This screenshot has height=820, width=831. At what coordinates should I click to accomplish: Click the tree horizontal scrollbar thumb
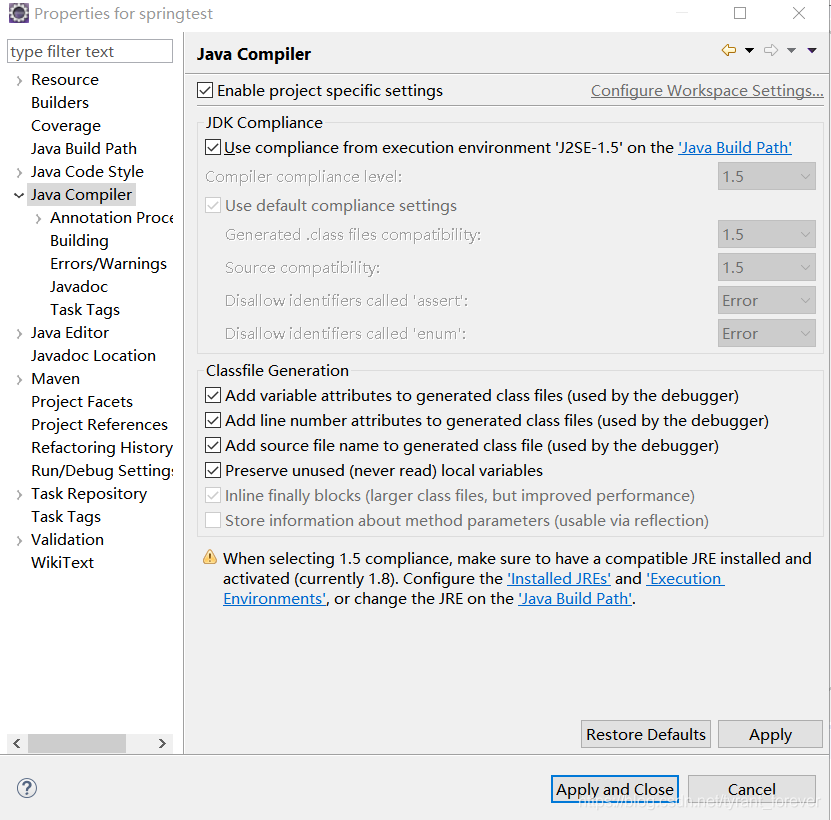point(77,743)
